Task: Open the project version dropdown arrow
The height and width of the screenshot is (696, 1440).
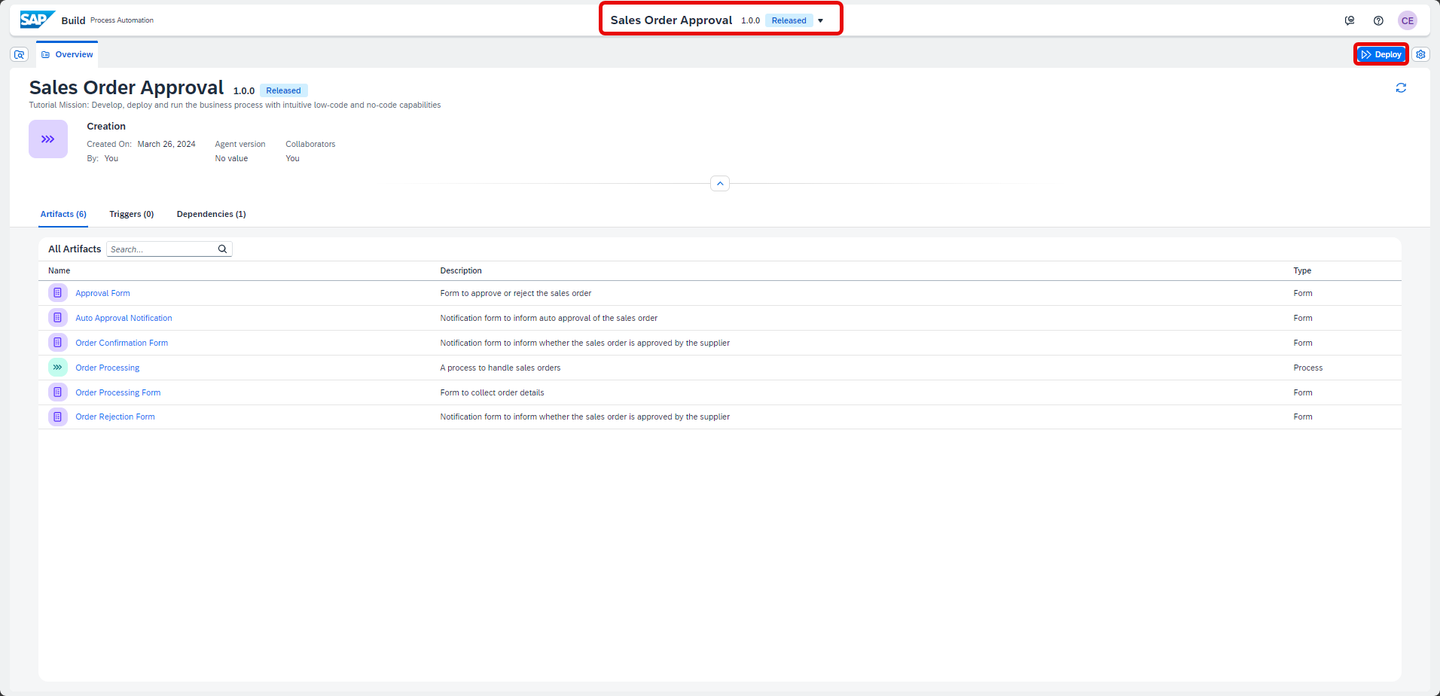Action: pos(821,21)
